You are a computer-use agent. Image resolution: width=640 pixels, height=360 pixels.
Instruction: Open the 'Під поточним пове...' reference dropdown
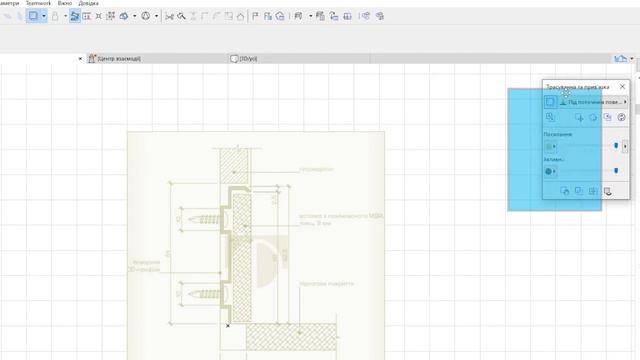[593, 102]
